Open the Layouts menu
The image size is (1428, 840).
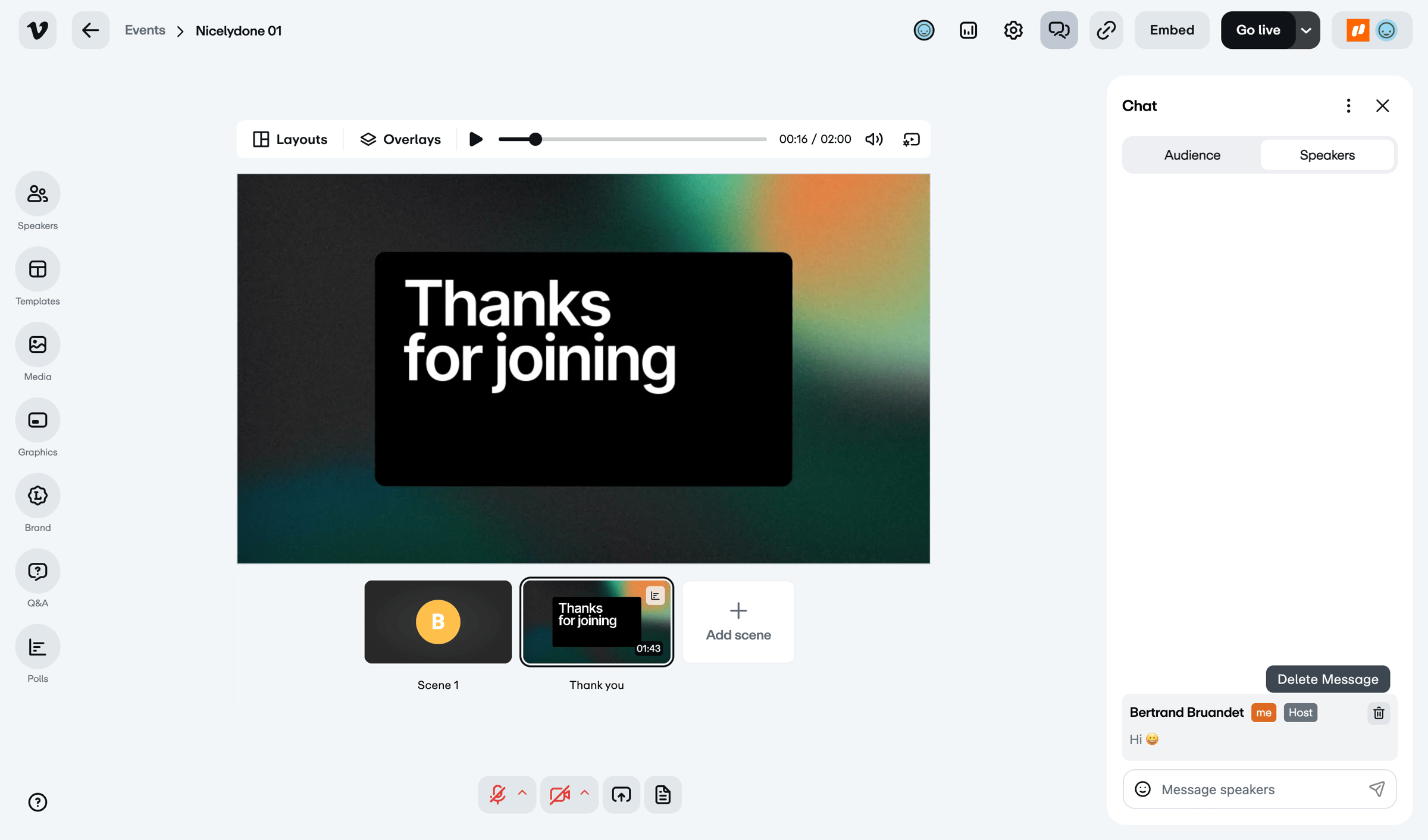[x=290, y=139]
